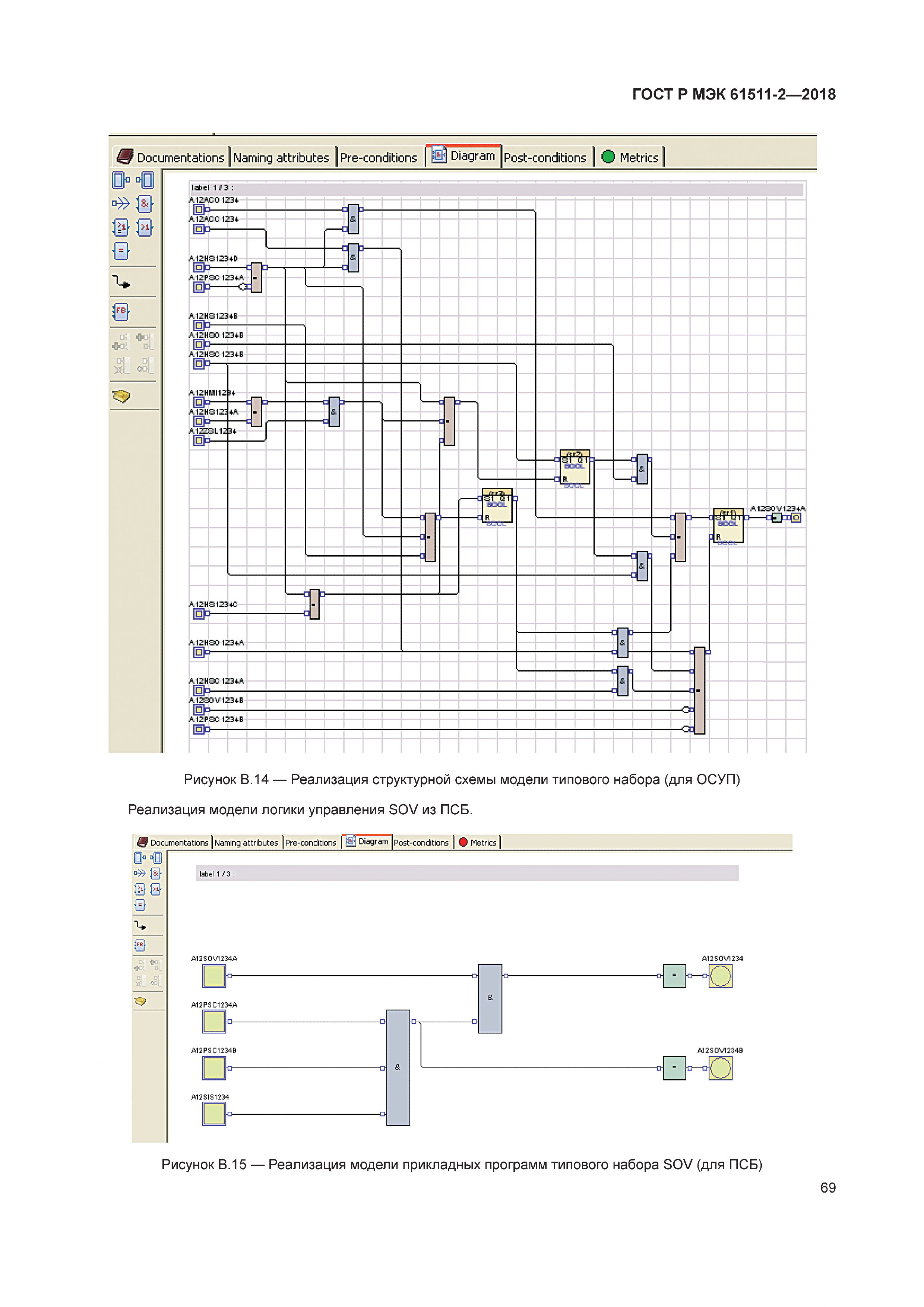Screen dimensions: 924x1307
Task: Select the output variable tool in Figure B.14 toolbar
Action: pos(145,180)
